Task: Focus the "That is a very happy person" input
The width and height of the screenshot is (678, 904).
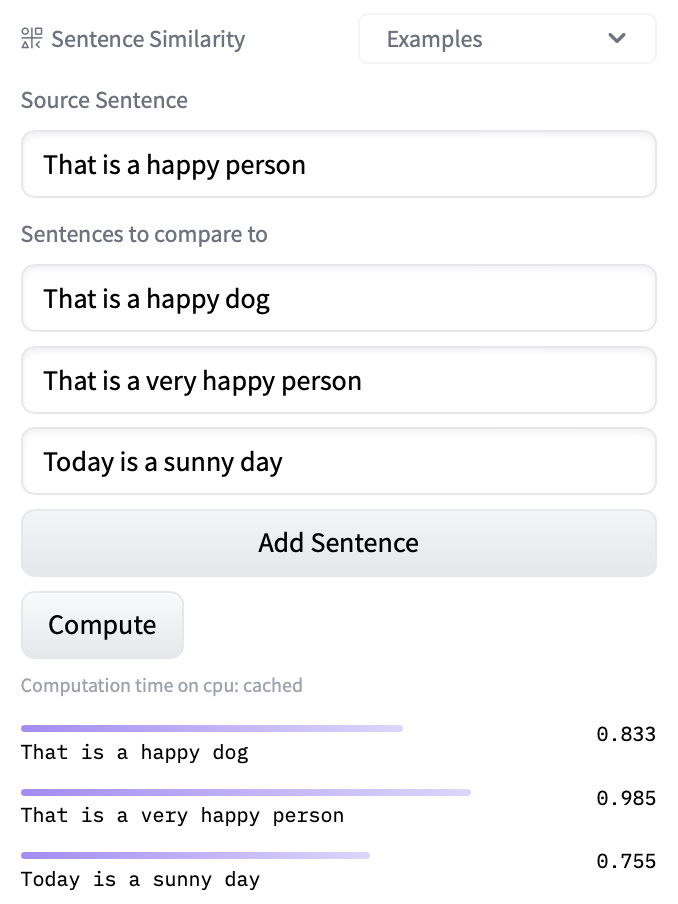Action: coord(338,380)
